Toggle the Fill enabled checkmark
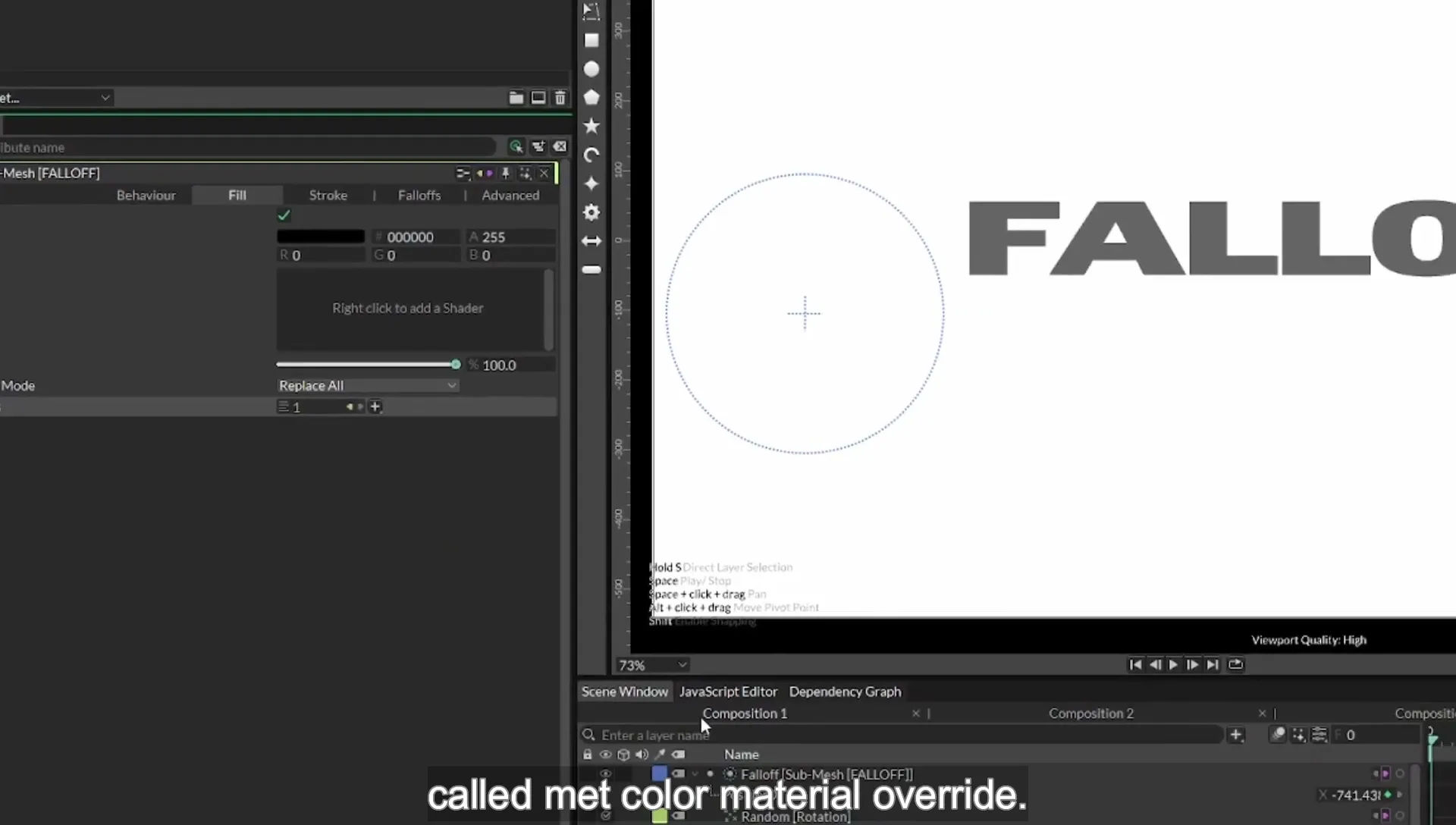The height and width of the screenshot is (825, 1456). pos(284,215)
